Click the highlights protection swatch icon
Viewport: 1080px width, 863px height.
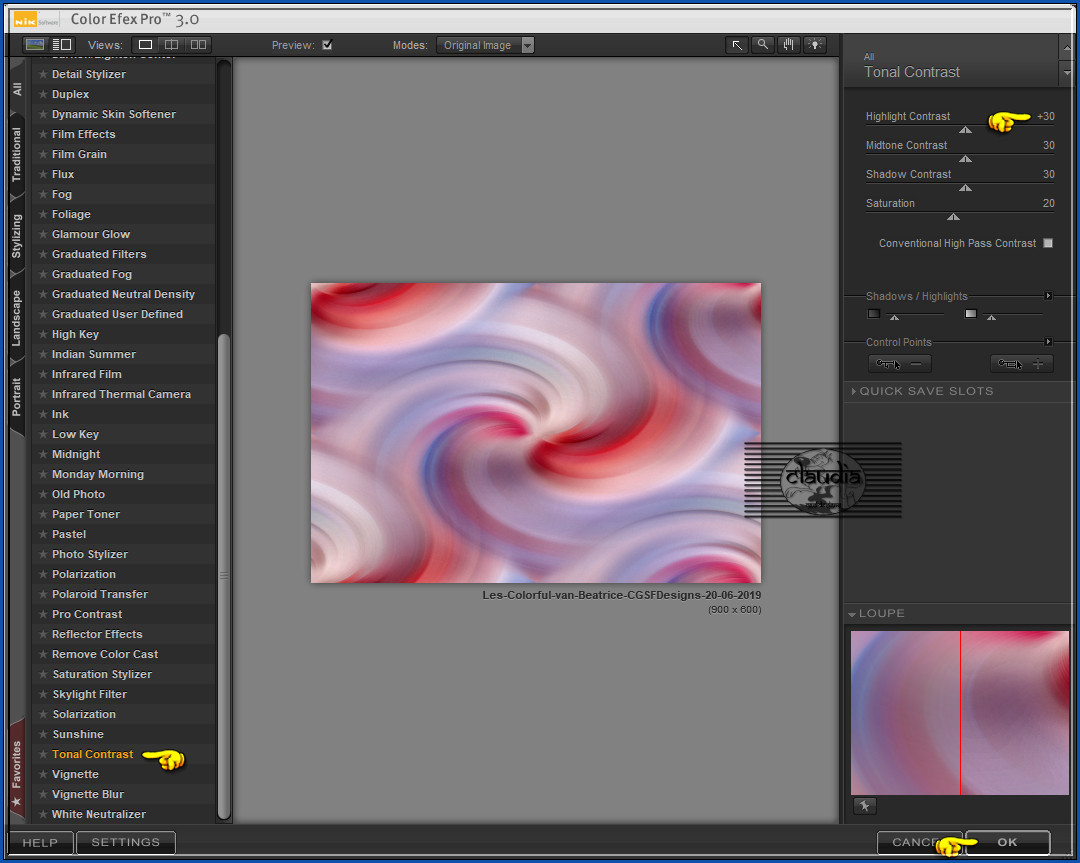(970, 314)
